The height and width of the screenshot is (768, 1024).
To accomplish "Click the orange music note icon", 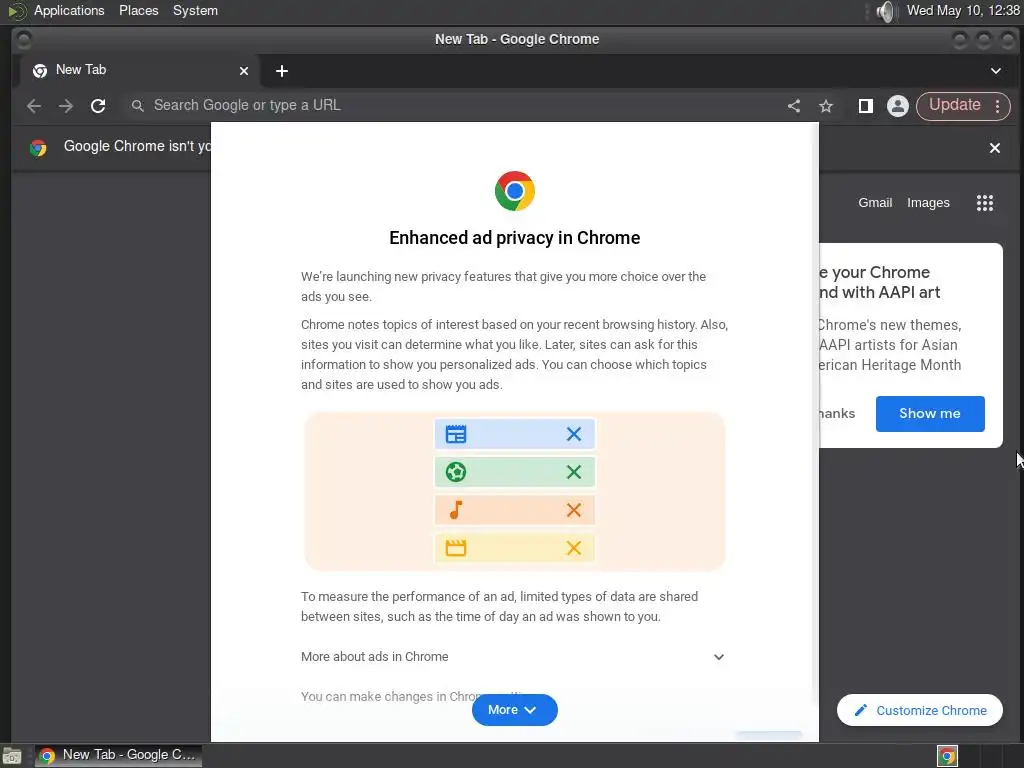I will [456, 510].
